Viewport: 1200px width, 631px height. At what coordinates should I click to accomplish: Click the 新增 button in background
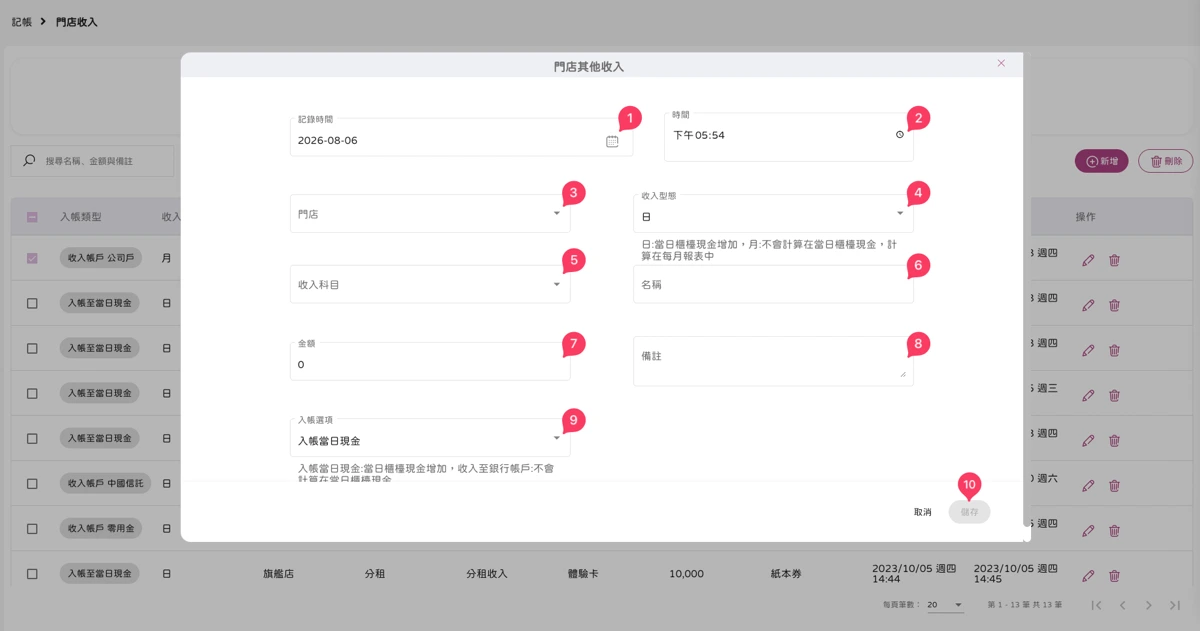coord(1101,161)
